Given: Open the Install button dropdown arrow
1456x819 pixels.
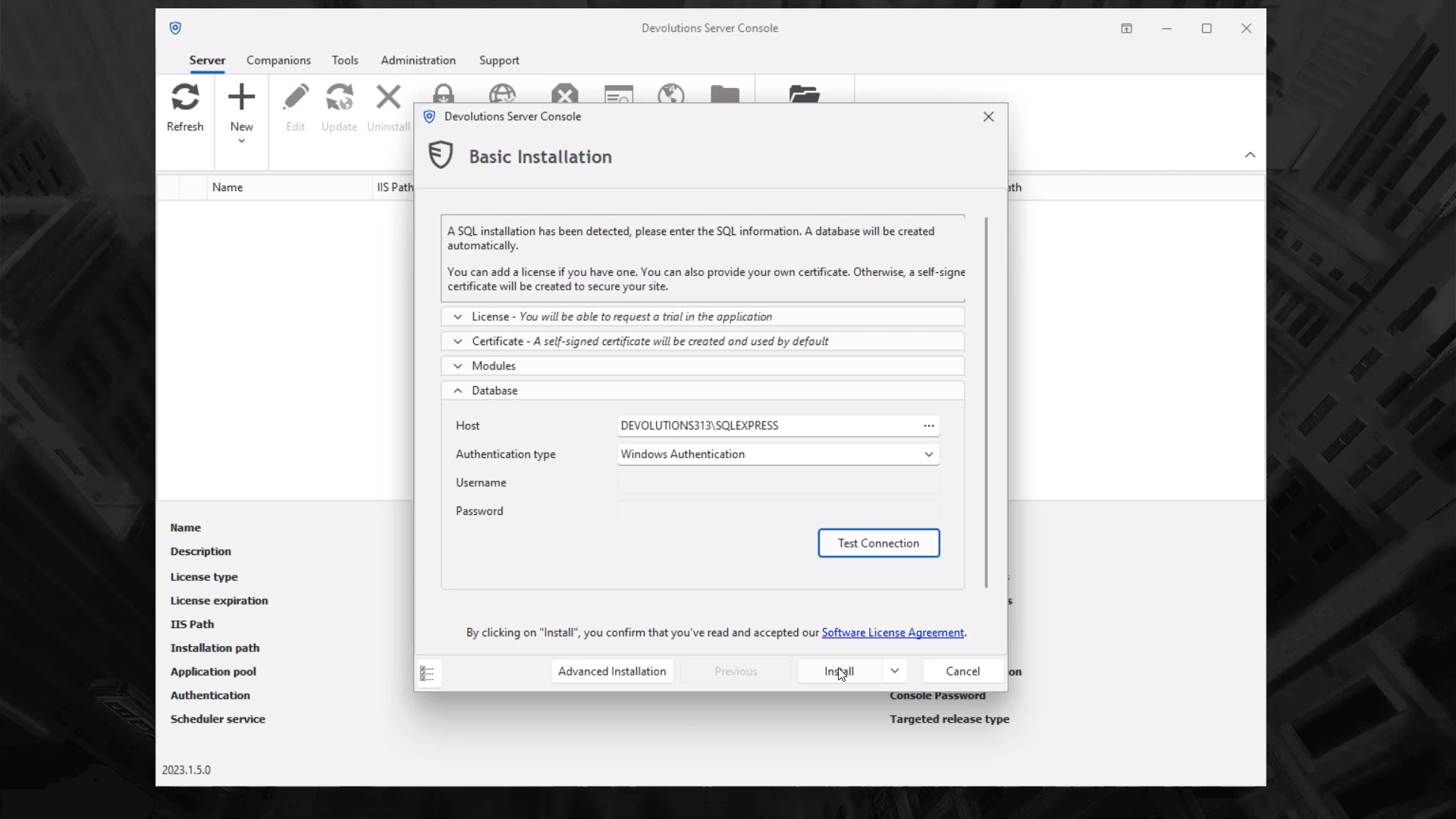Looking at the screenshot, I should tap(895, 671).
